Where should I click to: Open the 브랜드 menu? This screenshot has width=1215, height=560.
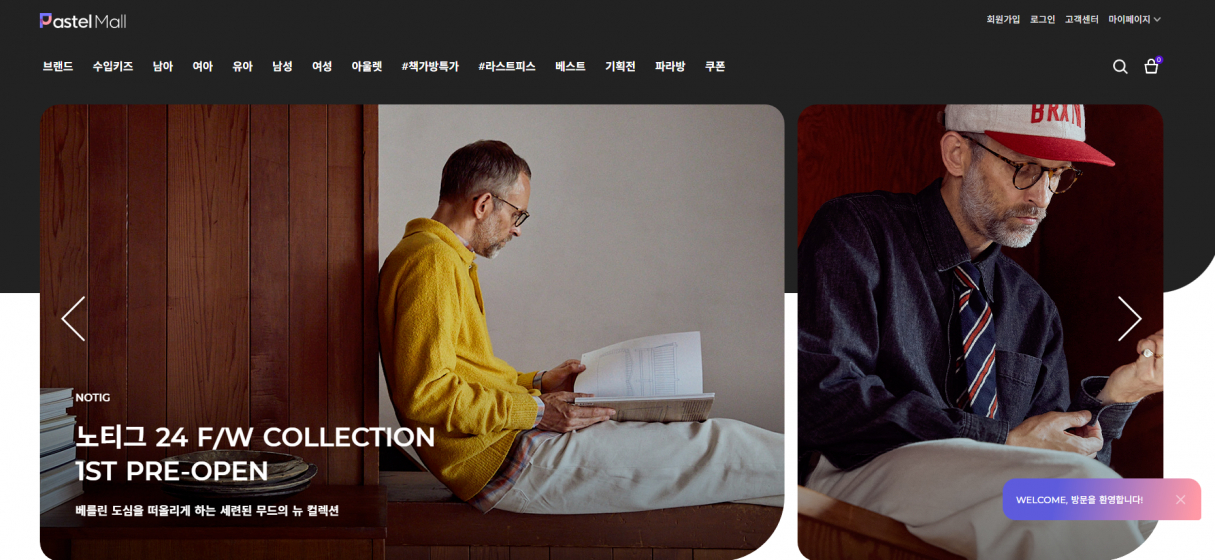[57, 66]
